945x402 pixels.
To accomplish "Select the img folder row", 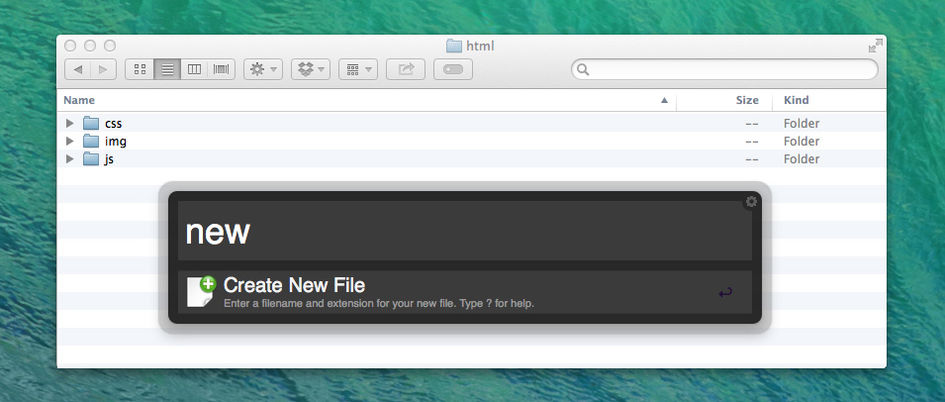I will (x=471, y=141).
